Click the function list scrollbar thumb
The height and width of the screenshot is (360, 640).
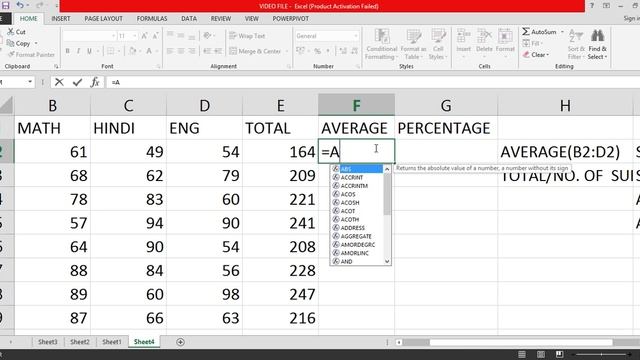[387, 195]
